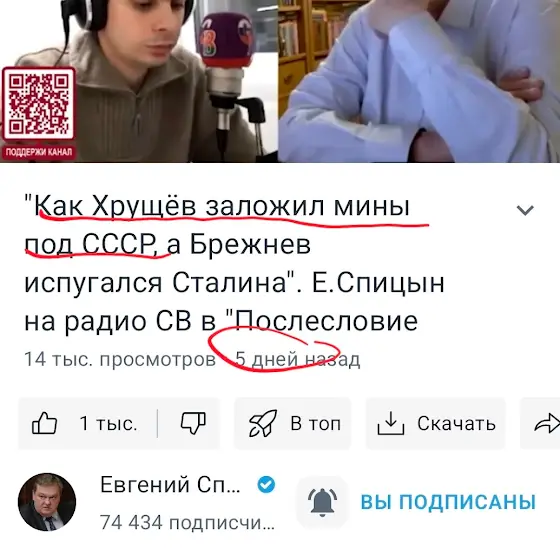The image size is (560, 560).
Task: Tap the ПОДДЕРЖИ КАНАЛ label
Action: pos(39,152)
